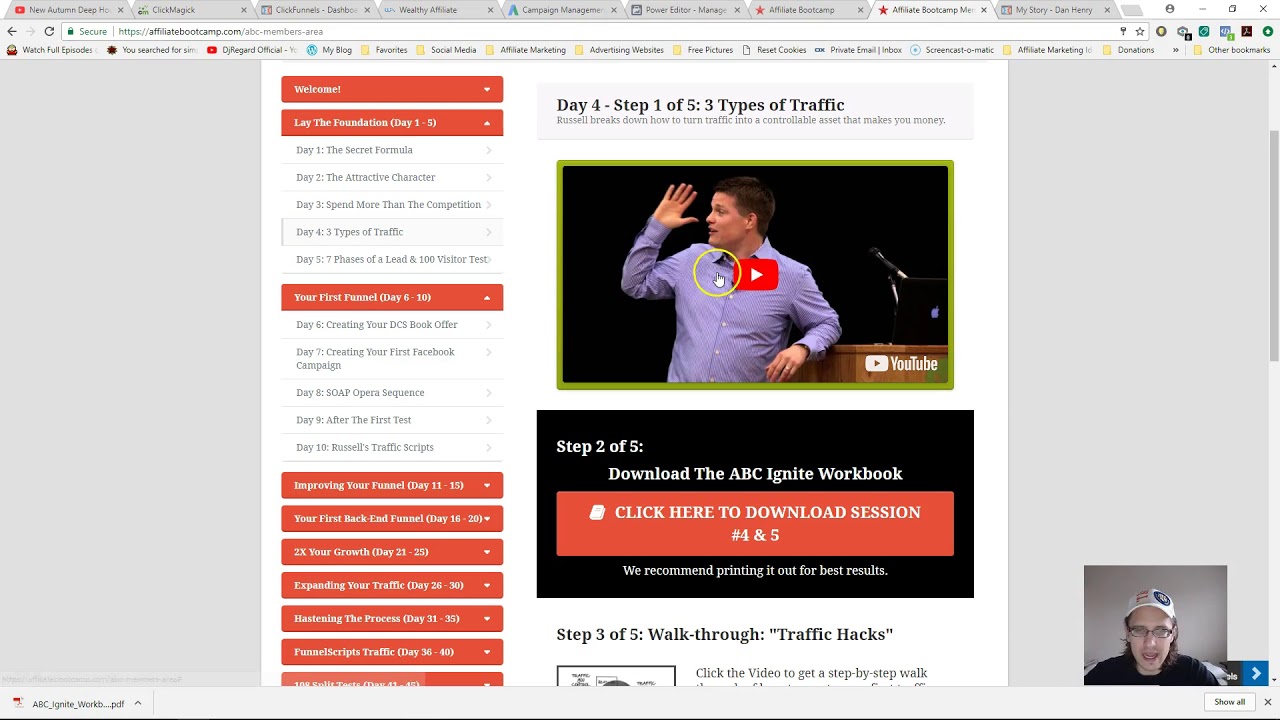
Task: Click Here To Download Session #4 & 5
Action: (755, 523)
